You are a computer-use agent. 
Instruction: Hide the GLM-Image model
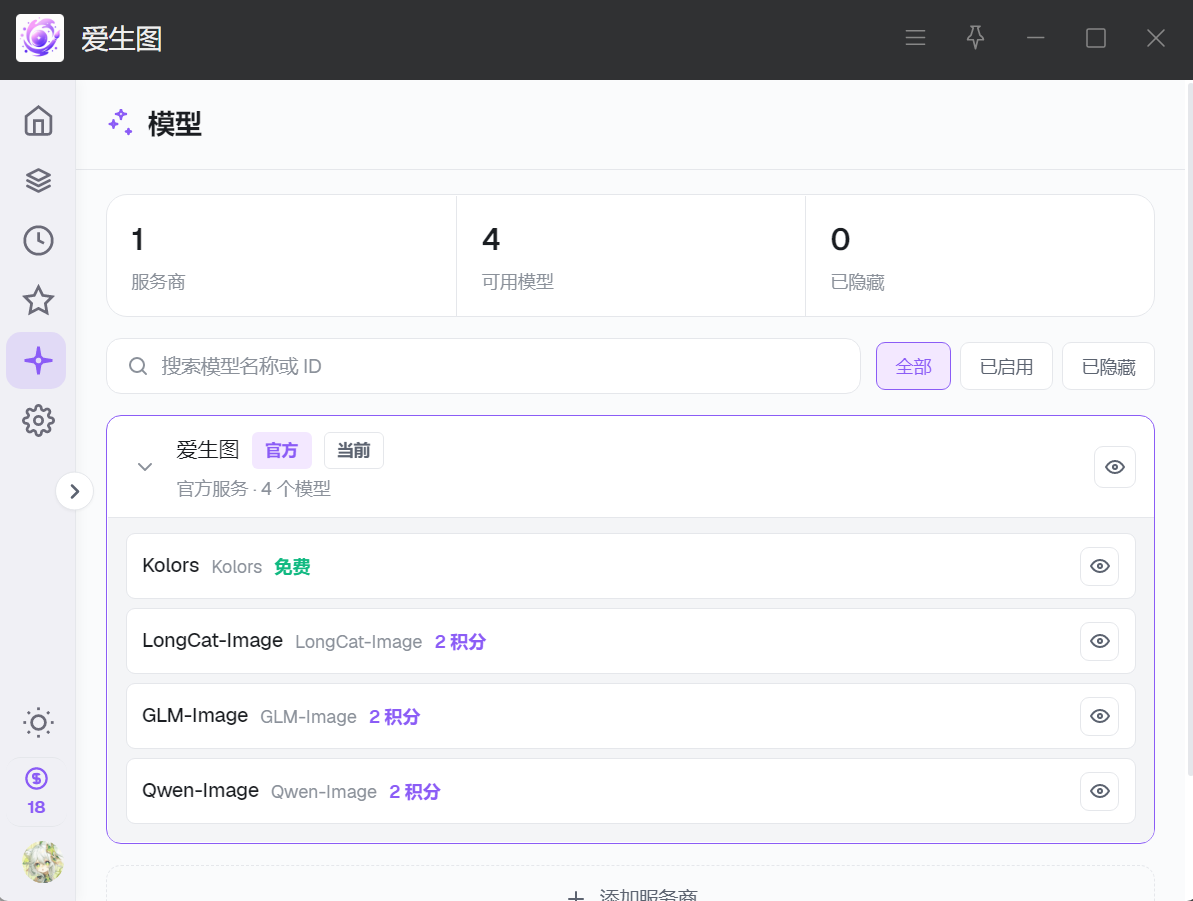coord(1099,716)
